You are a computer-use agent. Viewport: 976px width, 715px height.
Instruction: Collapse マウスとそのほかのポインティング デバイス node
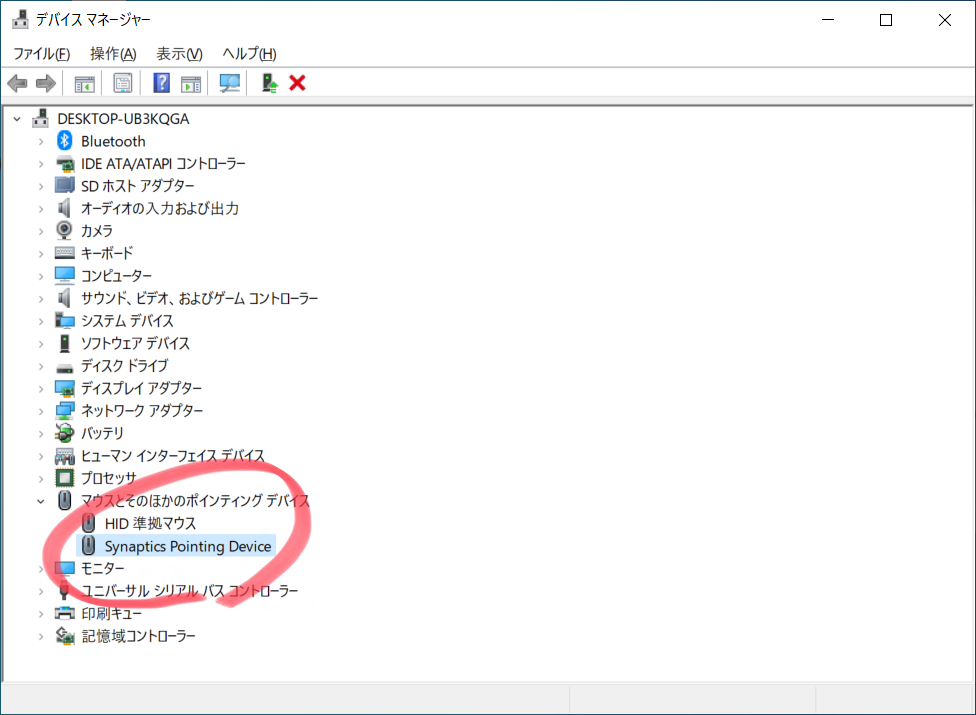[41, 500]
